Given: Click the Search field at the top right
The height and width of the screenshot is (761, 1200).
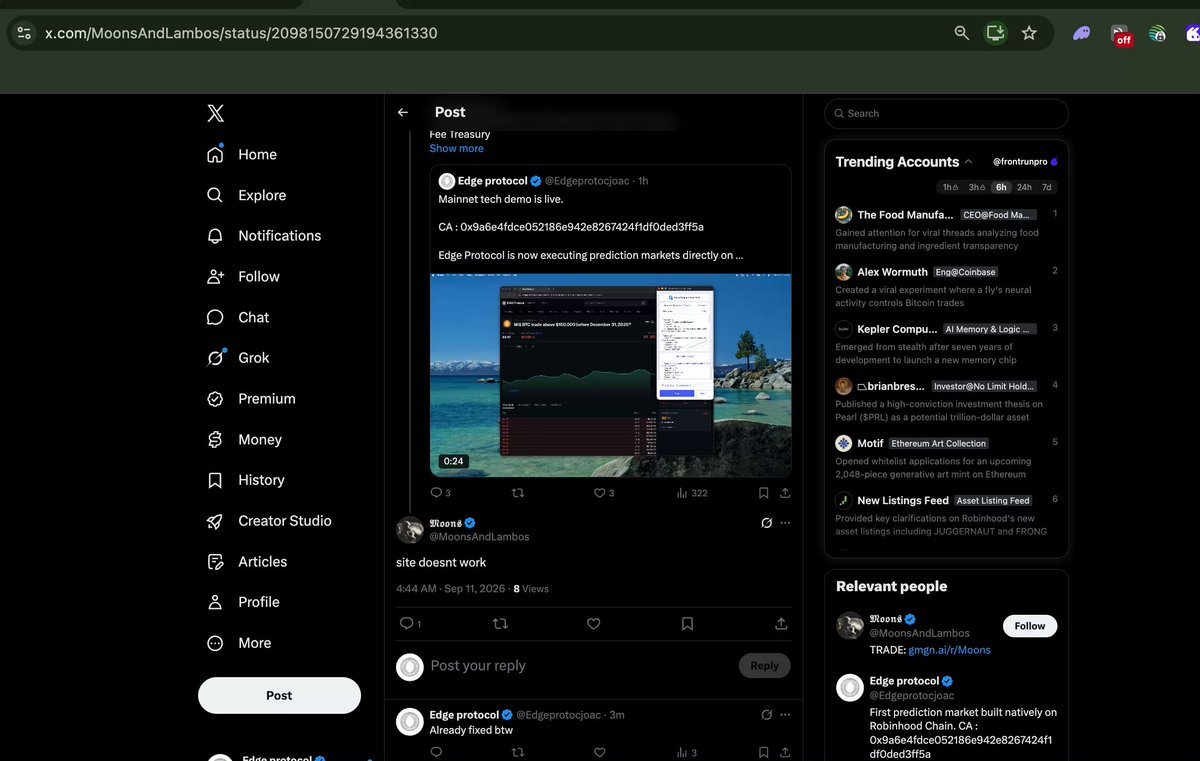Looking at the screenshot, I should click(x=946, y=114).
